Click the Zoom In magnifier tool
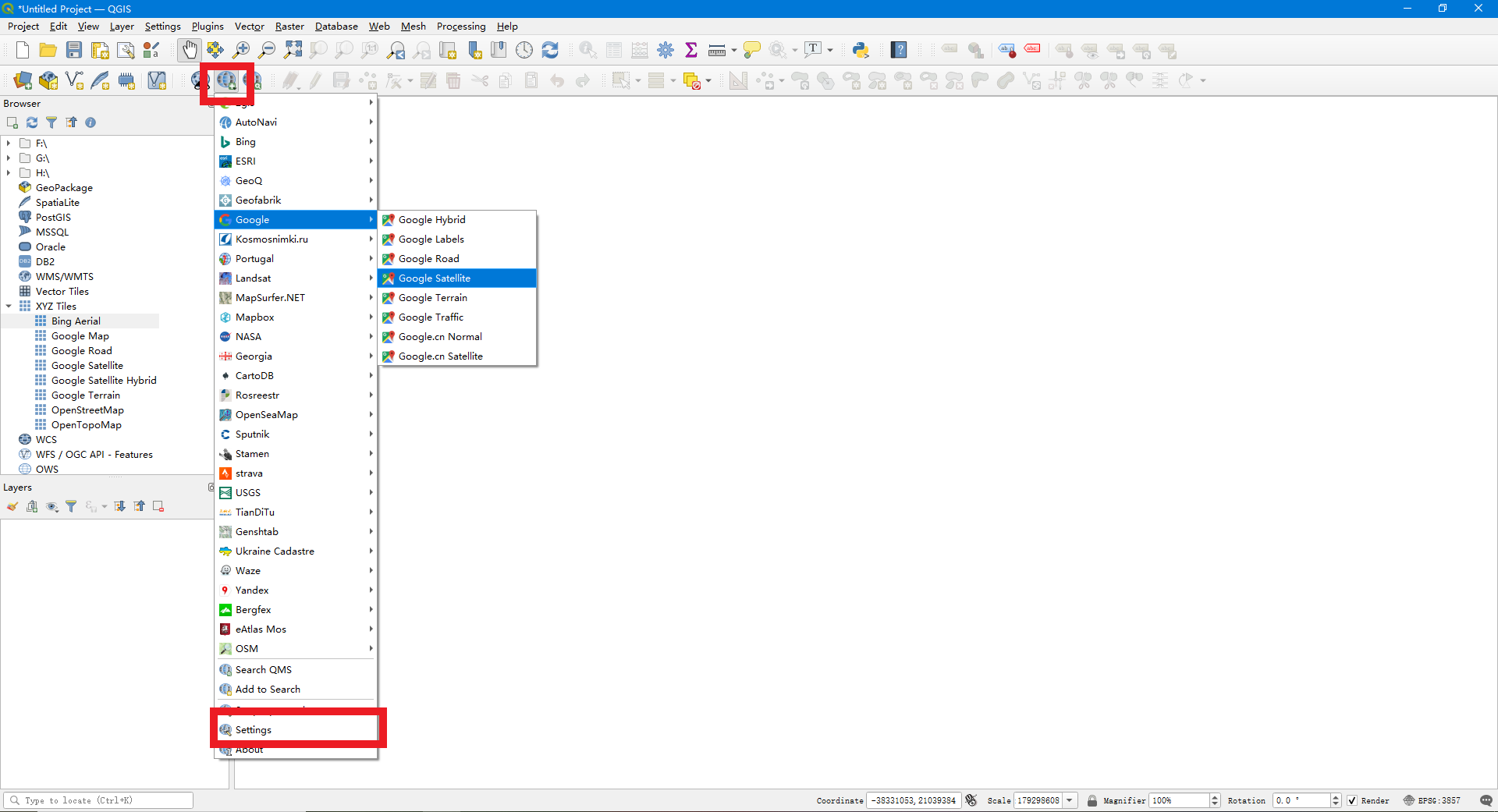1498x812 pixels. [242, 51]
